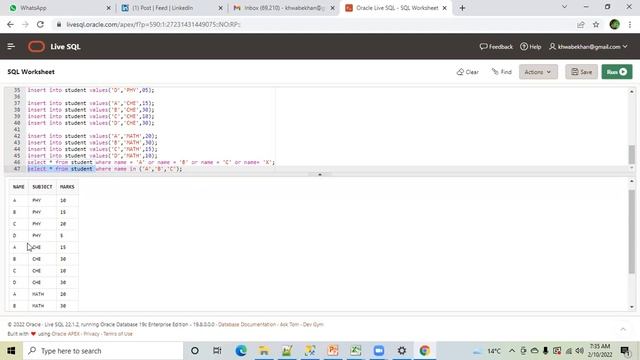The height and width of the screenshot is (360, 640).
Task: Open the Help link in header
Action: tap(531, 47)
